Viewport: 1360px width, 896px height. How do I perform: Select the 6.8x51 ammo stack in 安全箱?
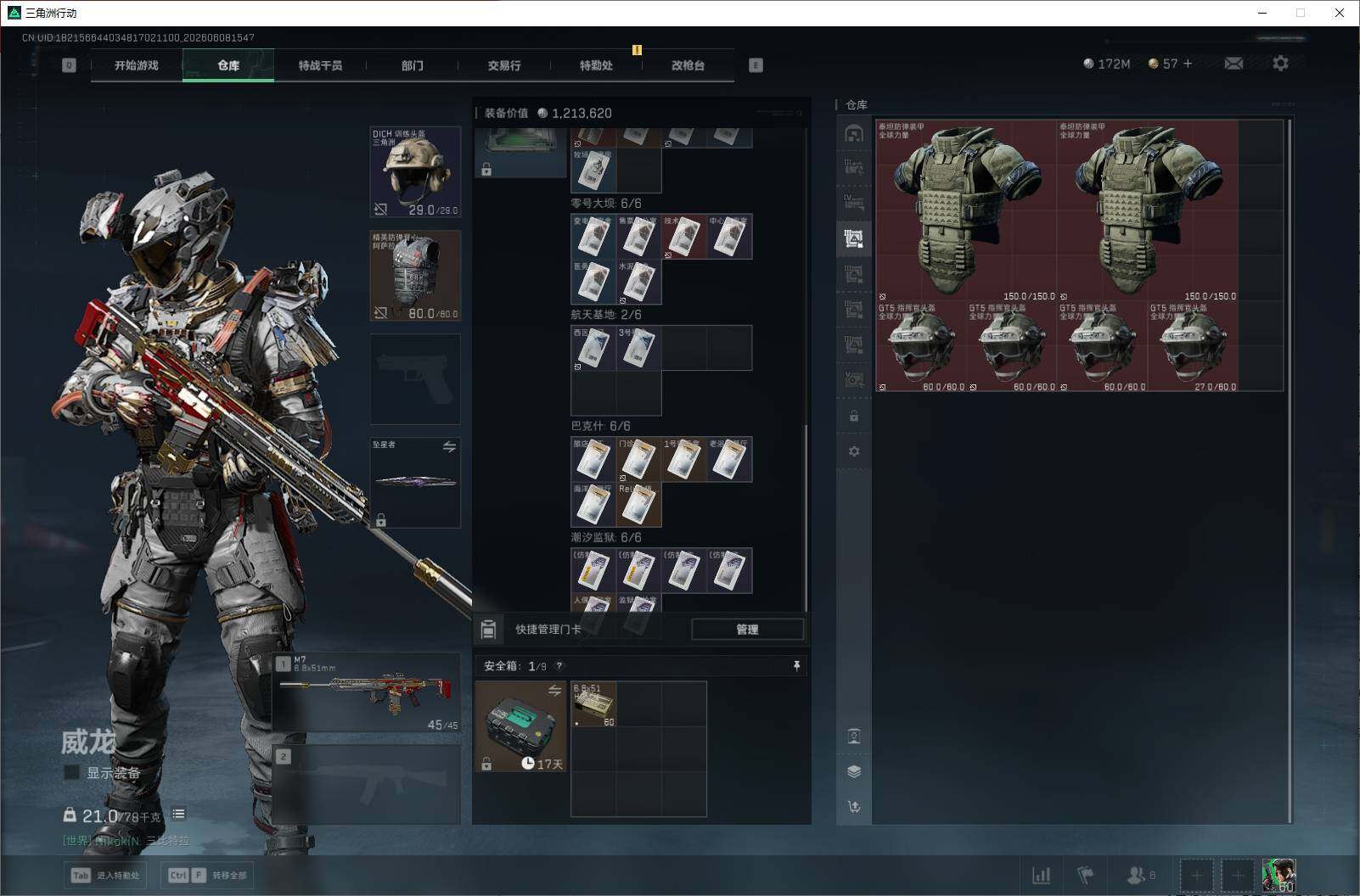[x=593, y=704]
